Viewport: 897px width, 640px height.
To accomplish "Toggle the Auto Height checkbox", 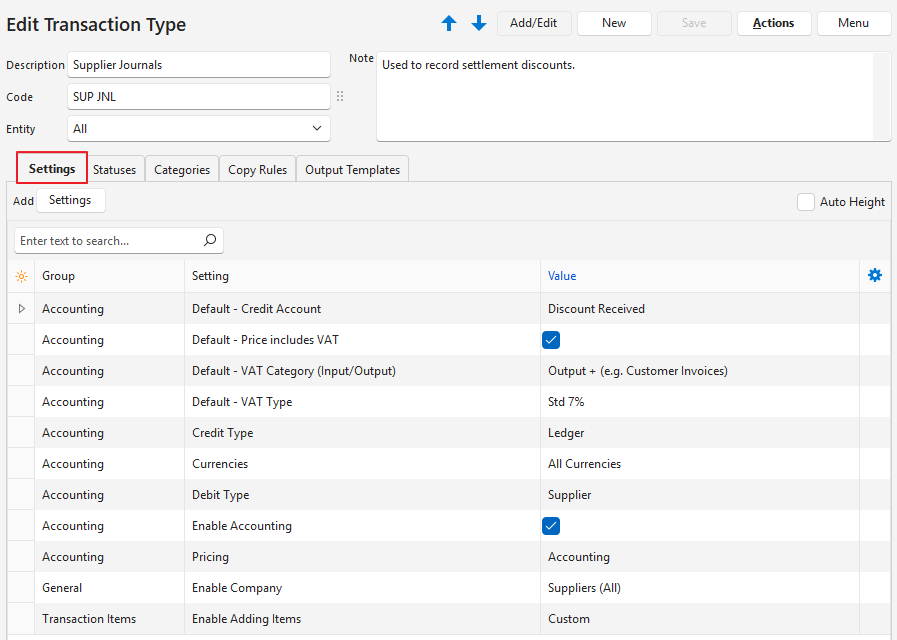I will pos(806,202).
